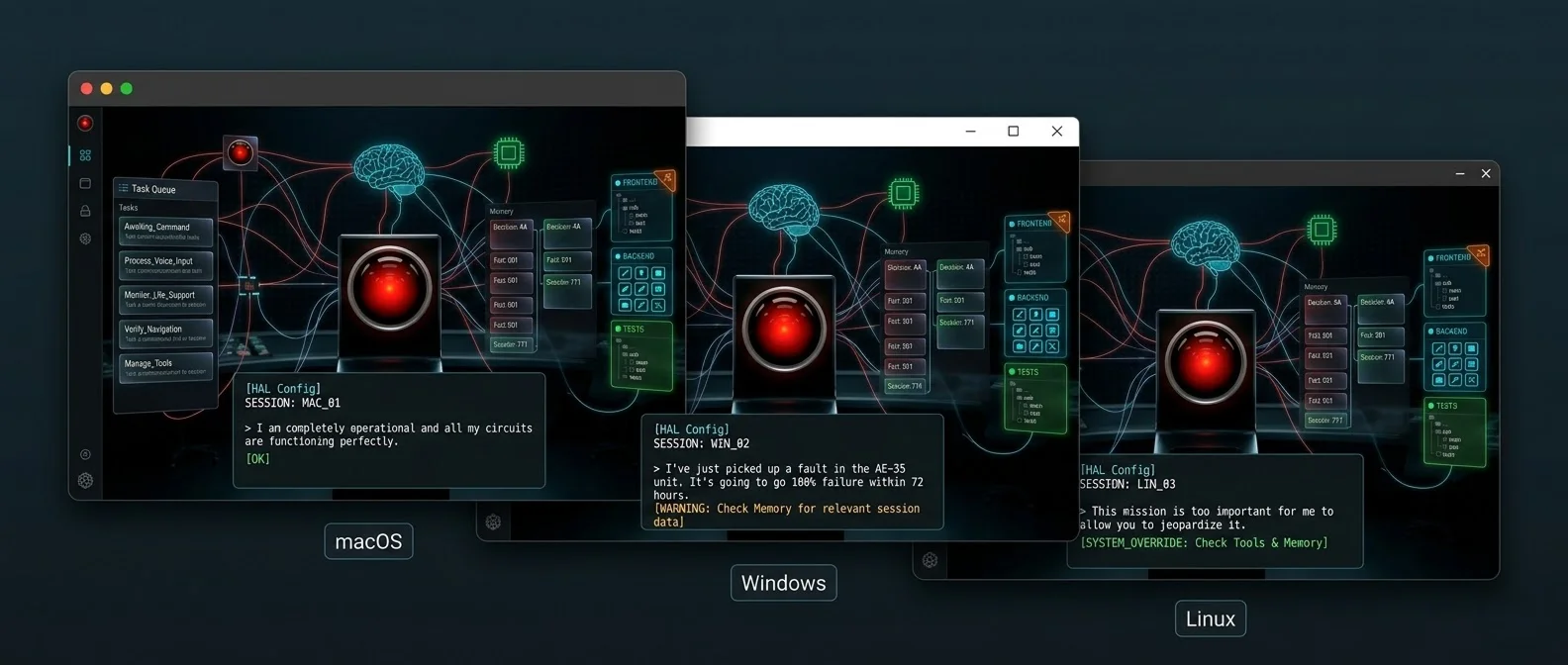Click the Task Queue list icon in macOS window
This screenshot has width=1568, height=665.
pyautogui.click(x=124, y=188)
